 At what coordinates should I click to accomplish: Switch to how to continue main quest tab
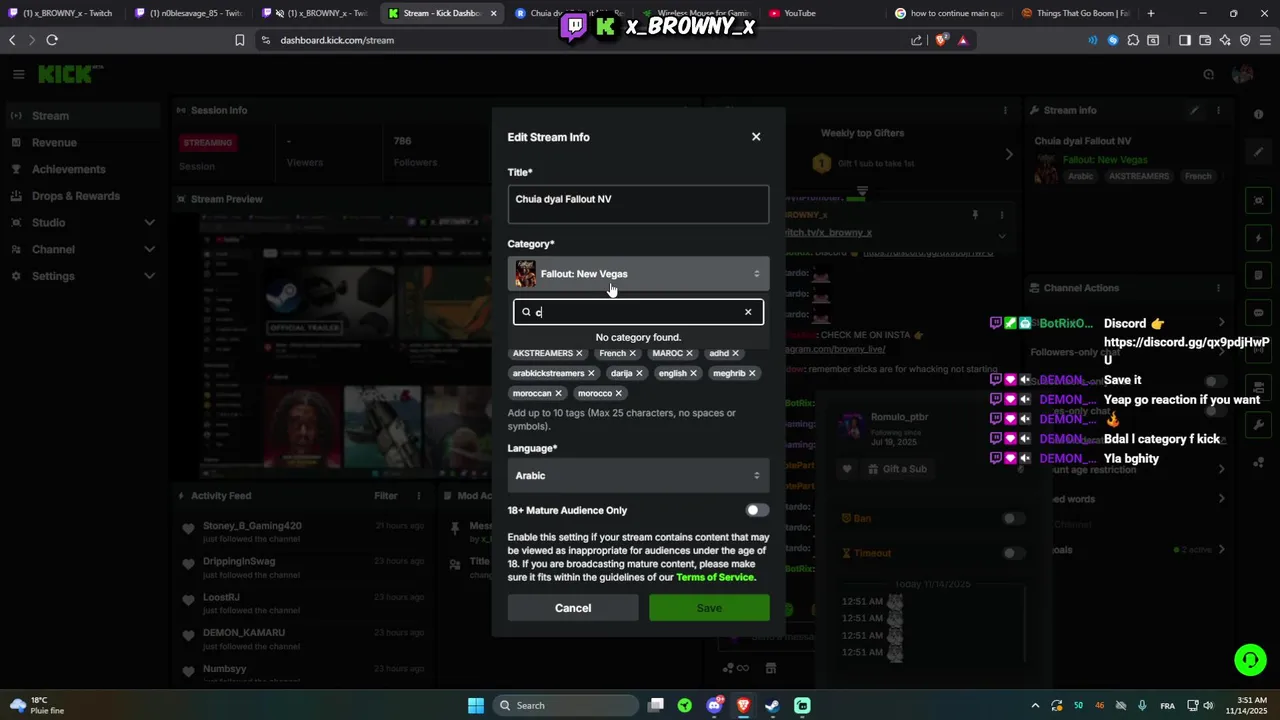948,13
